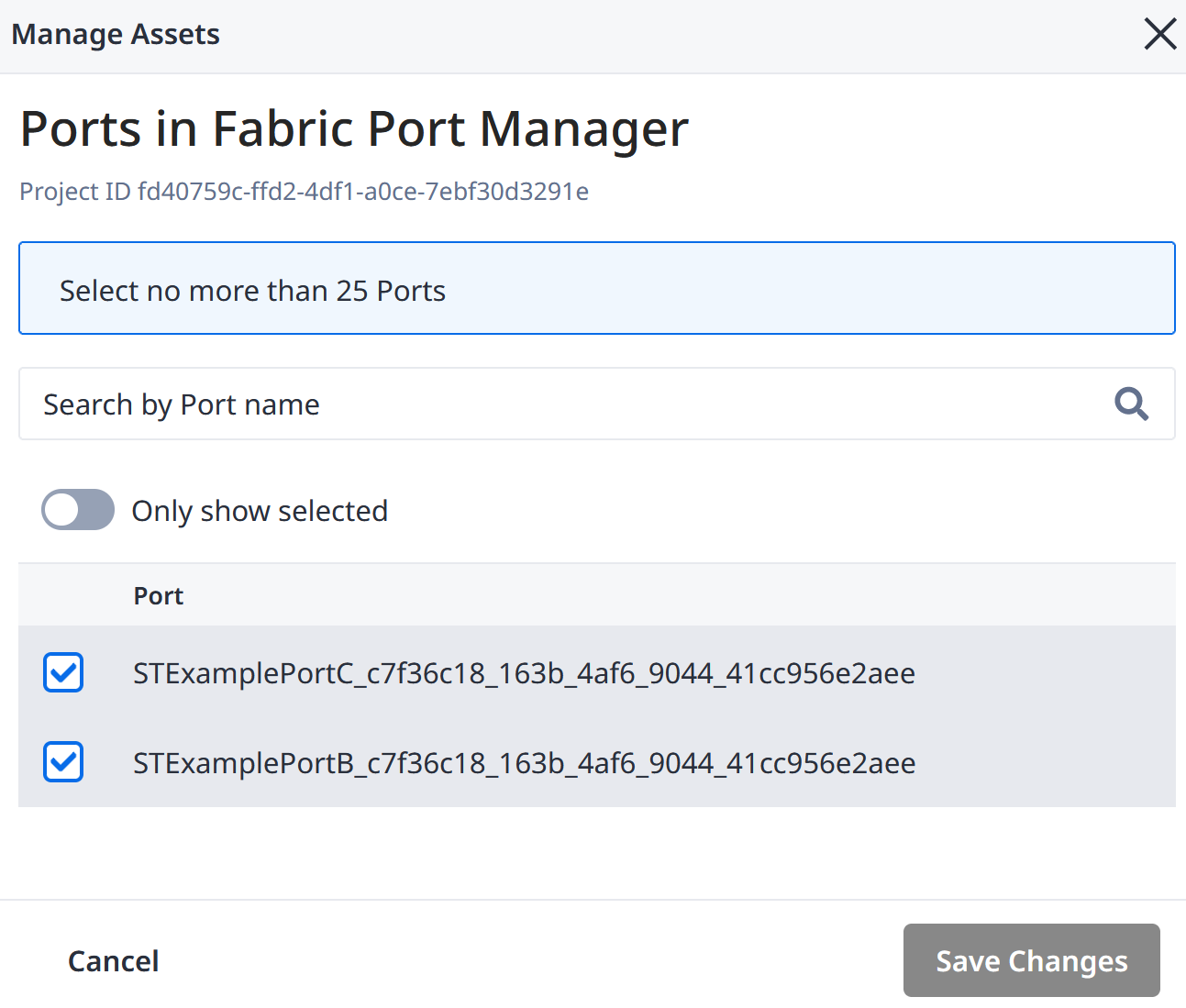Click the 'Select no more than 25 Ports' notice
The width and height of the screenshot is (1186, 1008).
click(x=597, y=288)
